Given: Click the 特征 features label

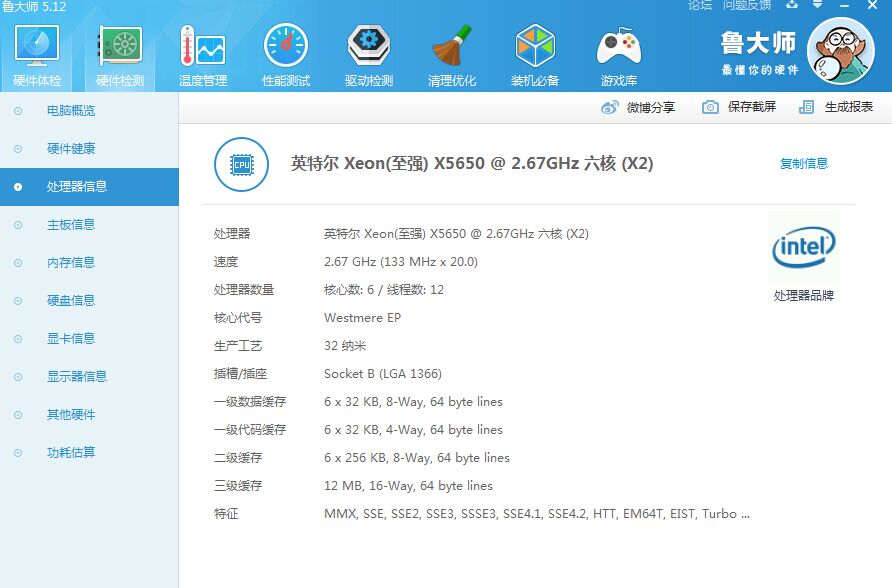Looking at the screenshot, I should (x=226, y=514).
